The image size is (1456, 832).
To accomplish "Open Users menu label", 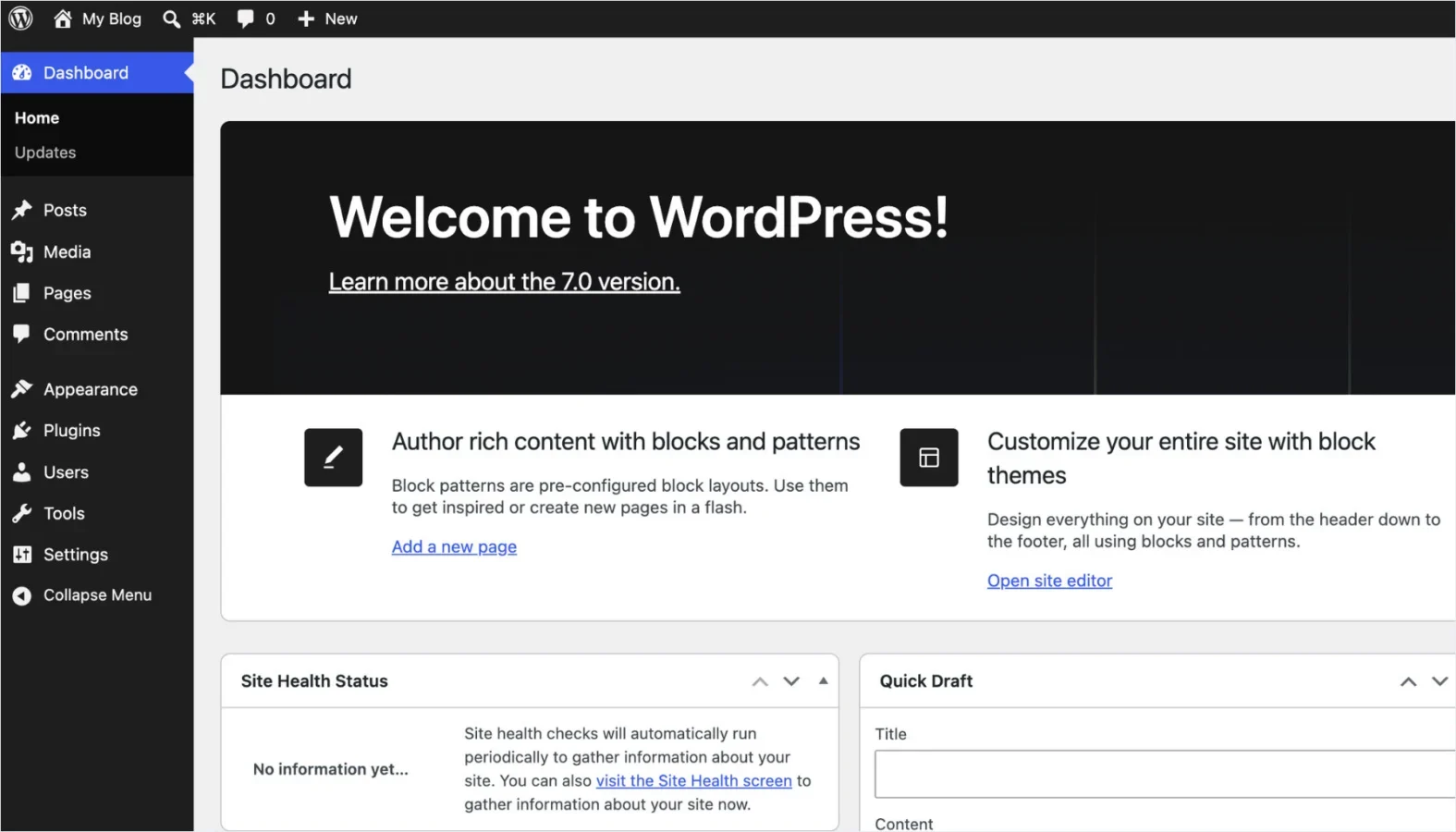I will [67, 472].
